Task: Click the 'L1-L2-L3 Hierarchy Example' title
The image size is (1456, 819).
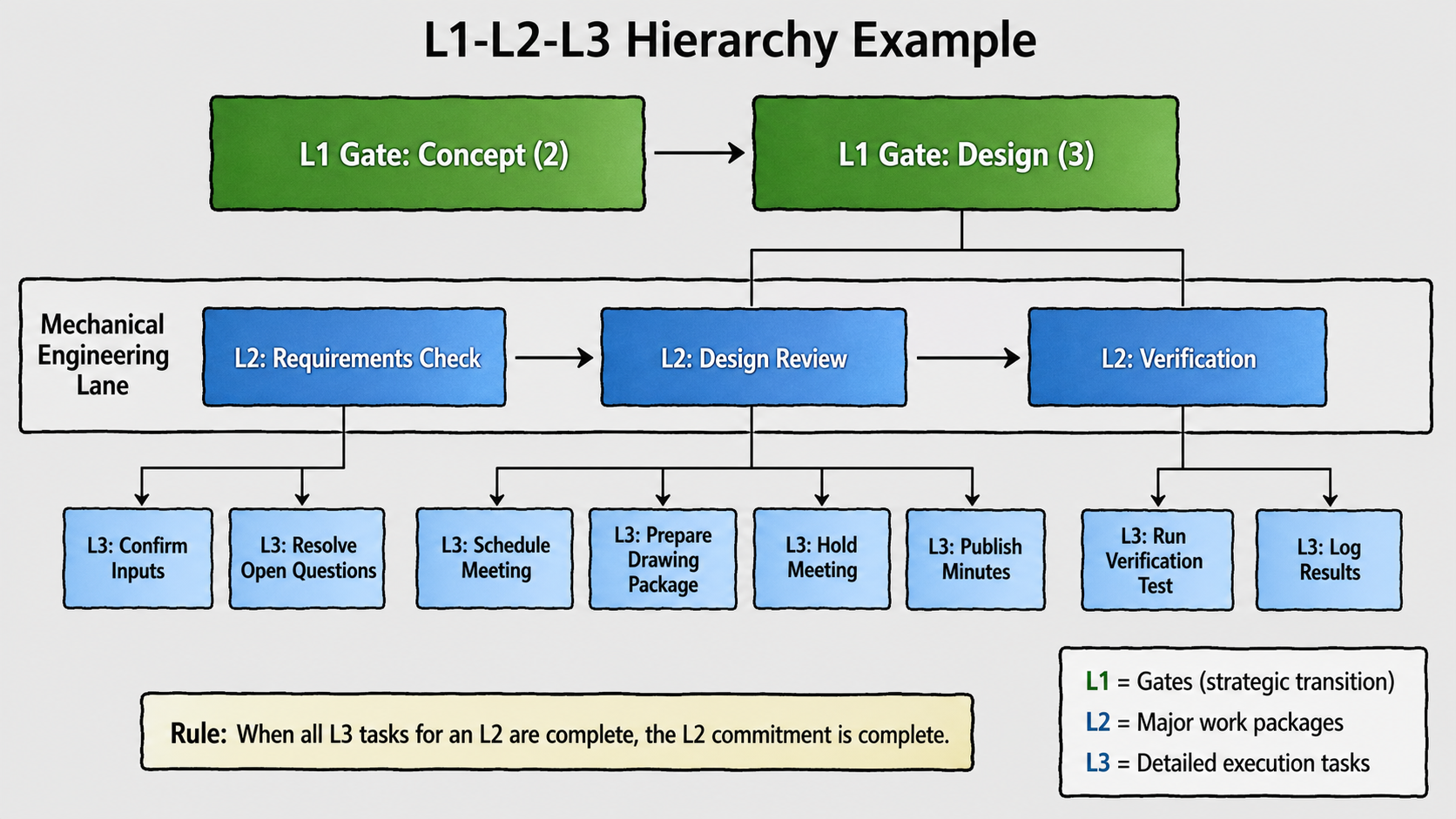Action: pyautogui.click(x=730, y=41)
